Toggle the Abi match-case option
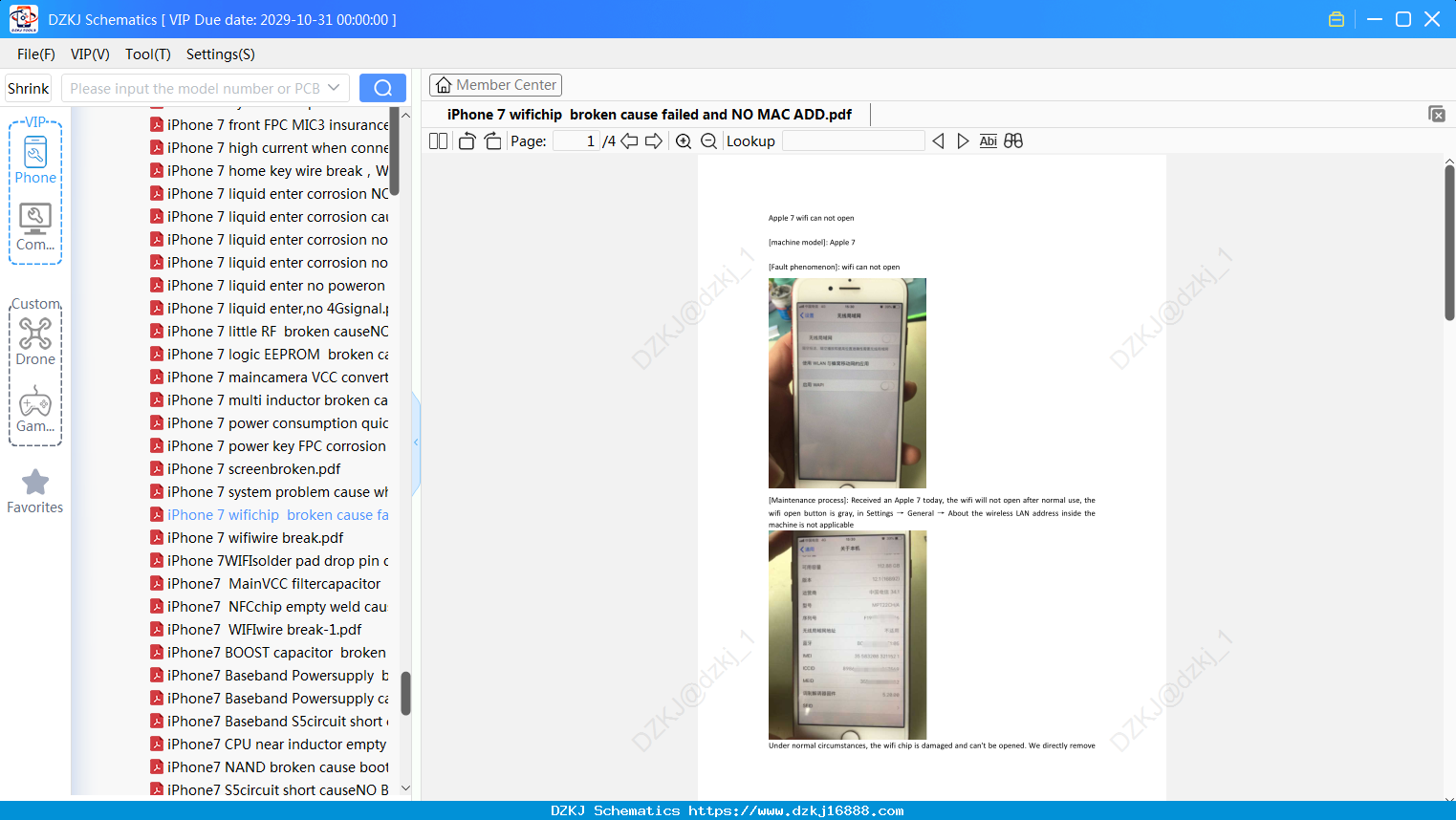This screenshot has width=1456, height=820. pyautogui.click(x=989, y=141)
